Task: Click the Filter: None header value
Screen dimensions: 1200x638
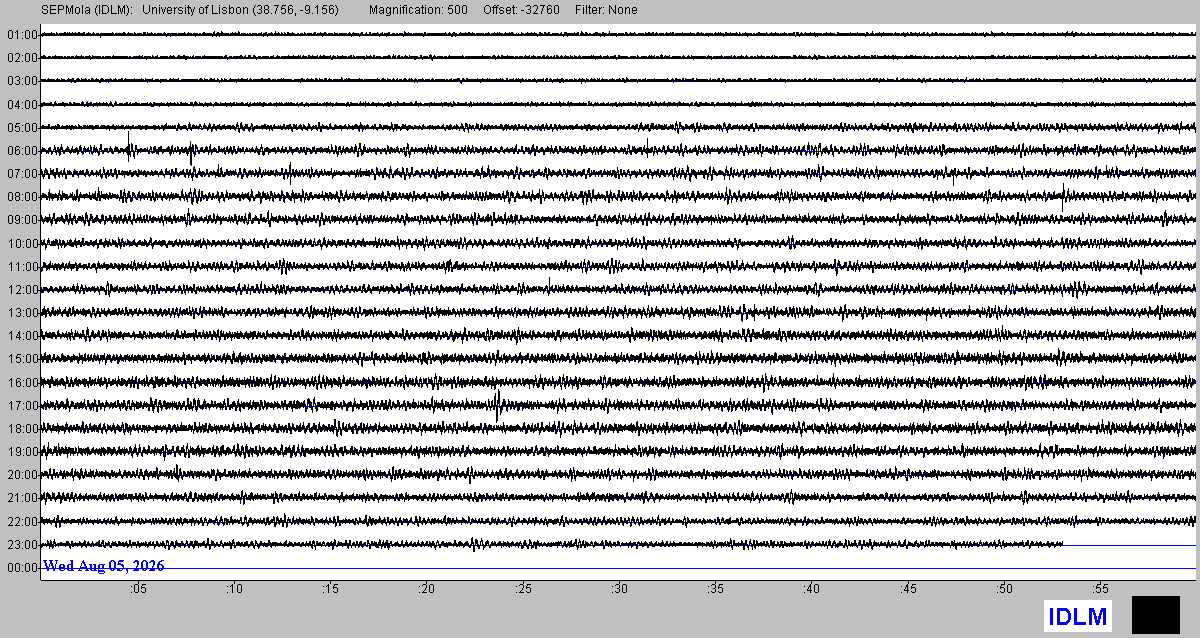Action: click(x=606, y=10)
